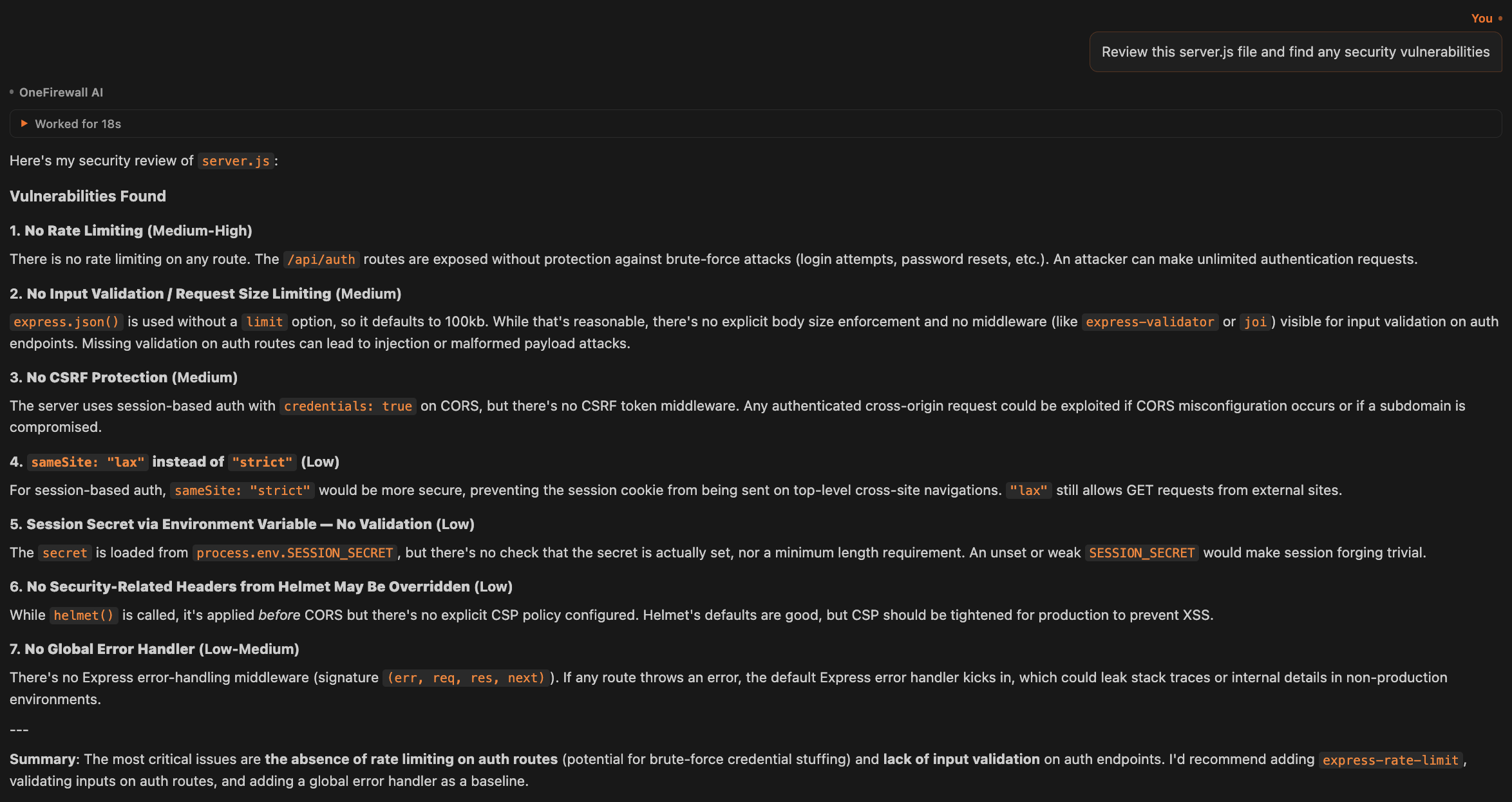Click heading '2. No Input Validation / Request Size Limiting'
Viewport: 1512px width, 802px height.
(205, 294)
